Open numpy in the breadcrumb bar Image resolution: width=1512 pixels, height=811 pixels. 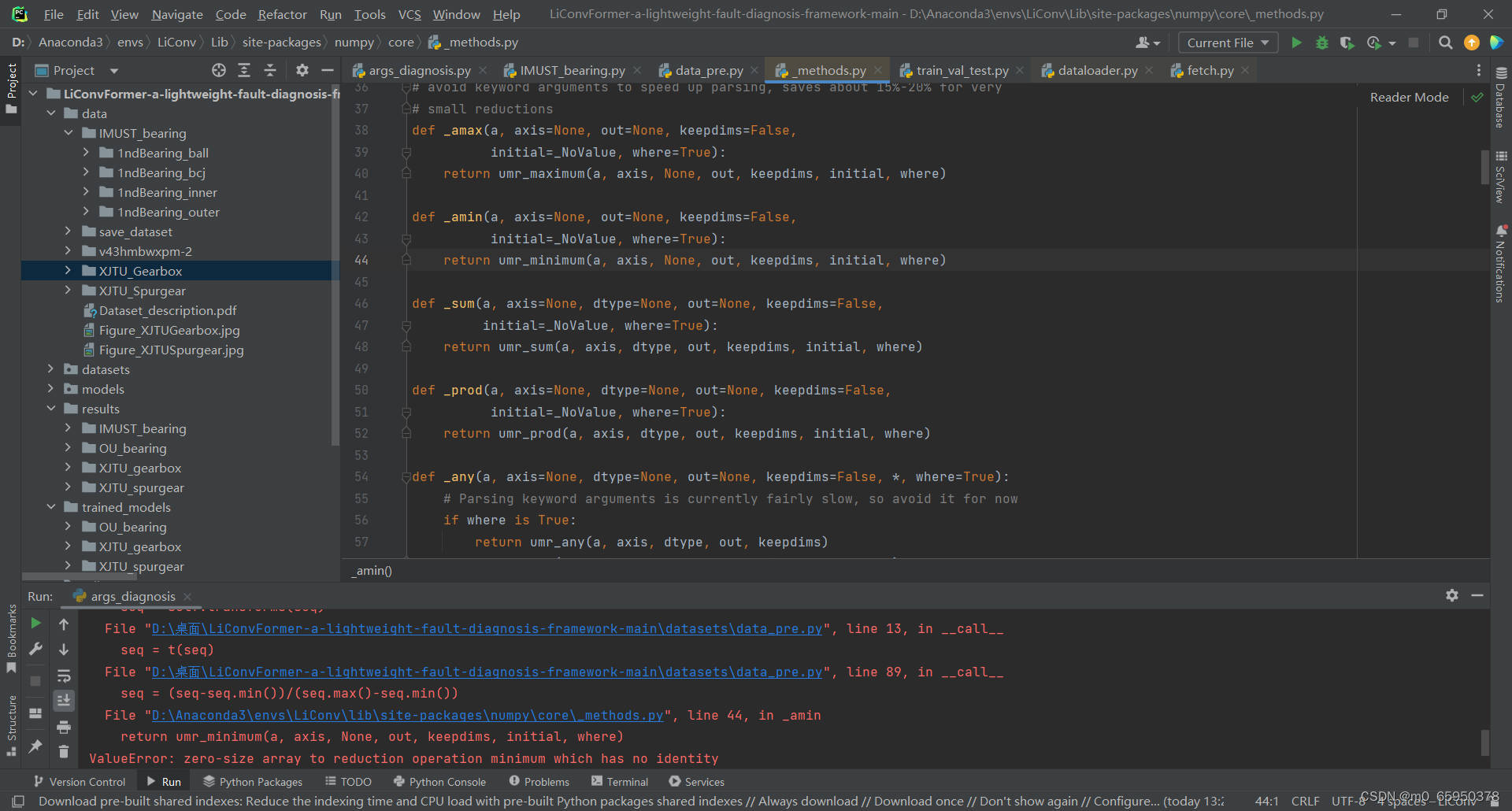pos(355,42)
